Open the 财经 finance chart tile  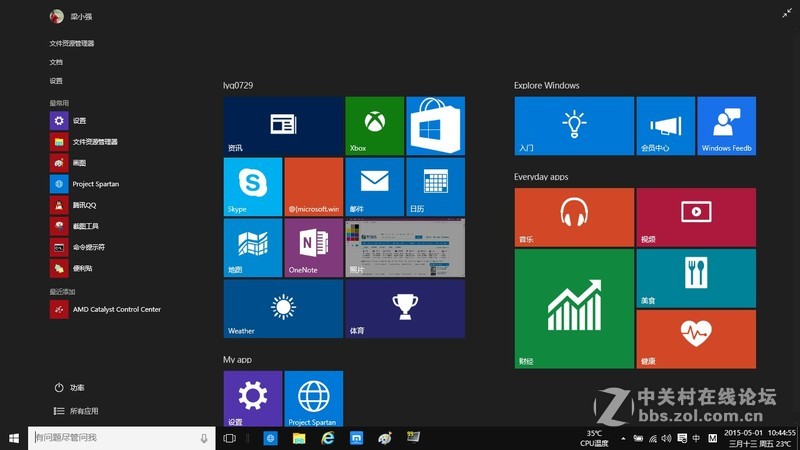tap(574, 309)
